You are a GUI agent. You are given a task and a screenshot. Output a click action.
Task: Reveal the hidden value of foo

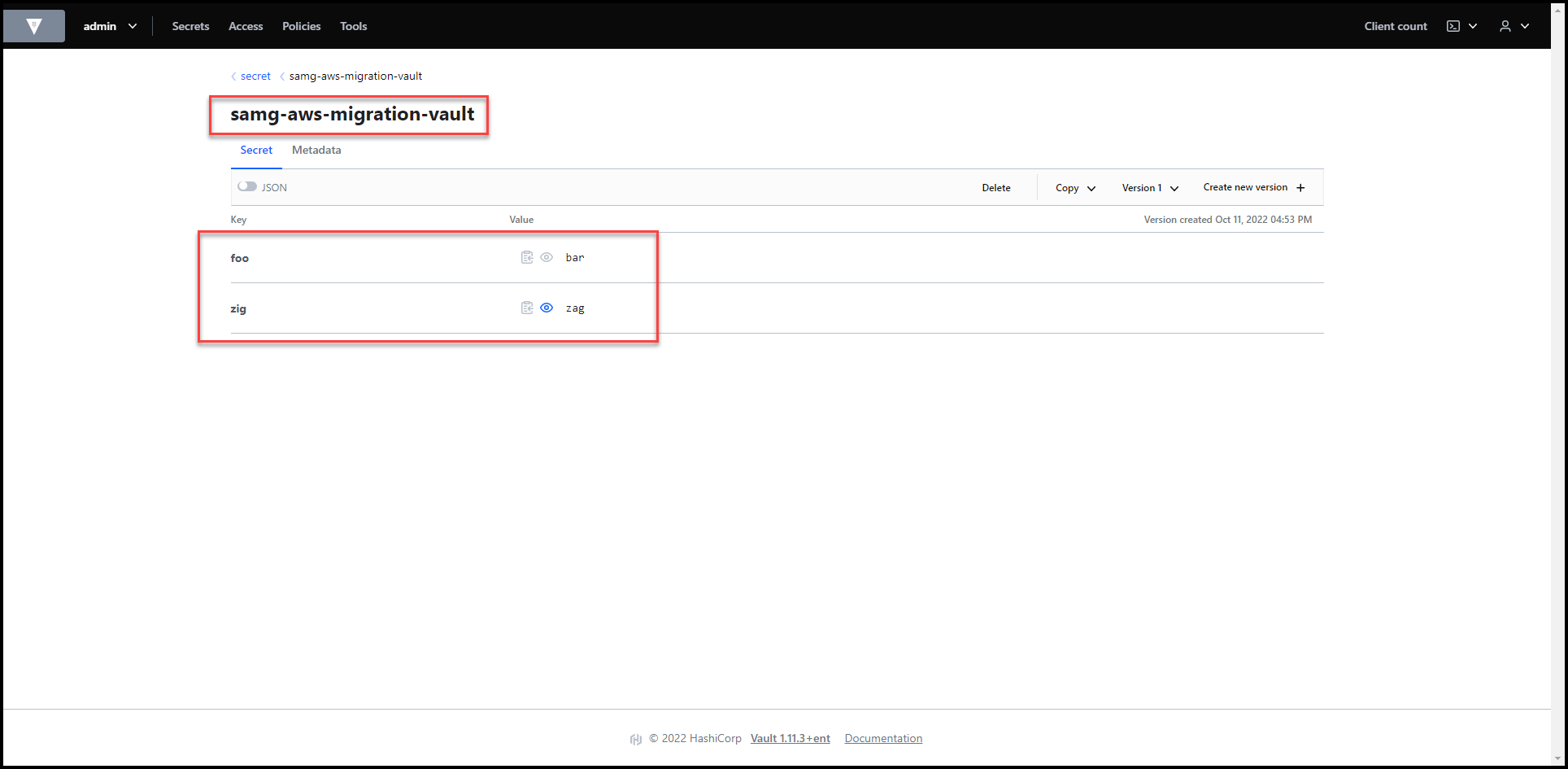[546, 257]
